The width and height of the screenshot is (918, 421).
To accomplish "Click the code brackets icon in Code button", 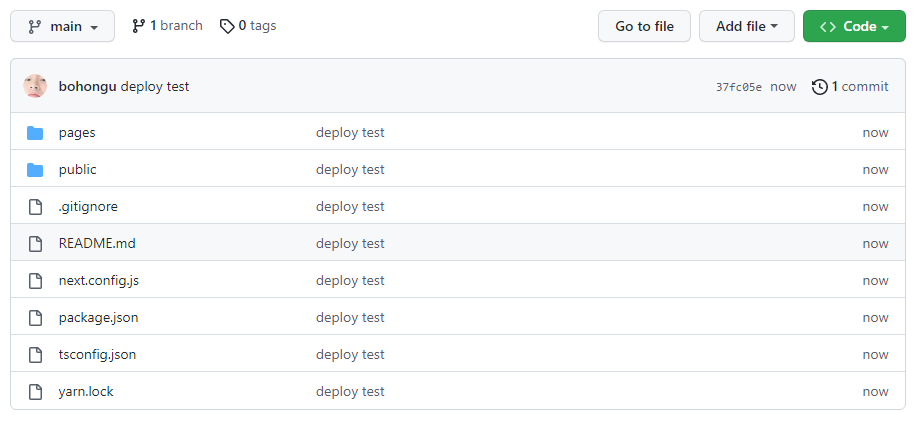I will tap(828, 26).
